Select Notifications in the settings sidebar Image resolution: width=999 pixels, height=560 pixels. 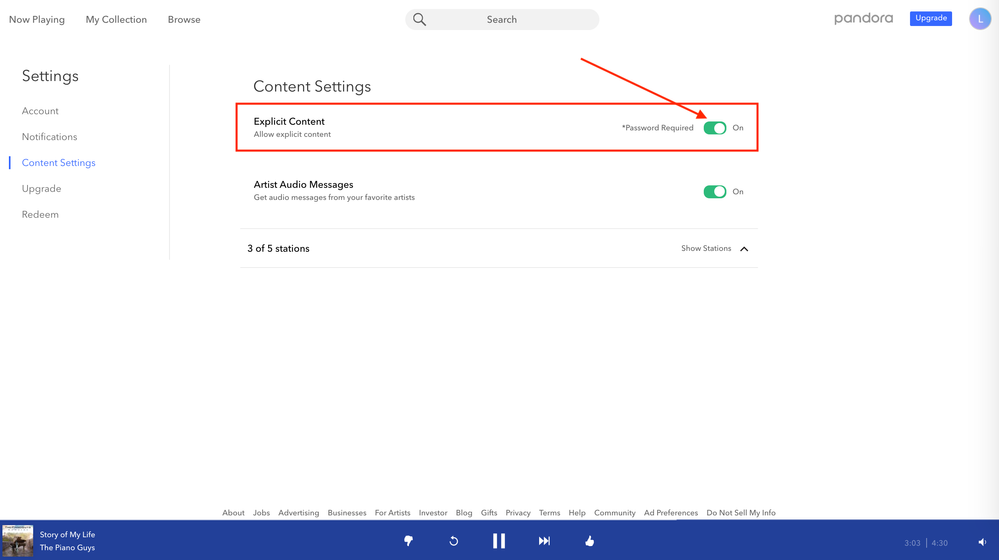point(49,137)
